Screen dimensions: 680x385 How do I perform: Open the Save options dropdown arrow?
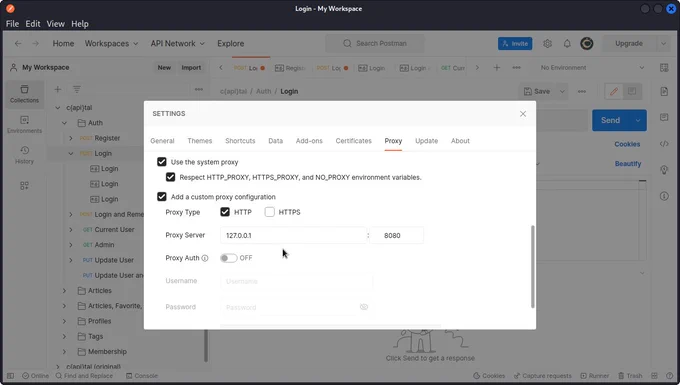[x=562, y=91]
